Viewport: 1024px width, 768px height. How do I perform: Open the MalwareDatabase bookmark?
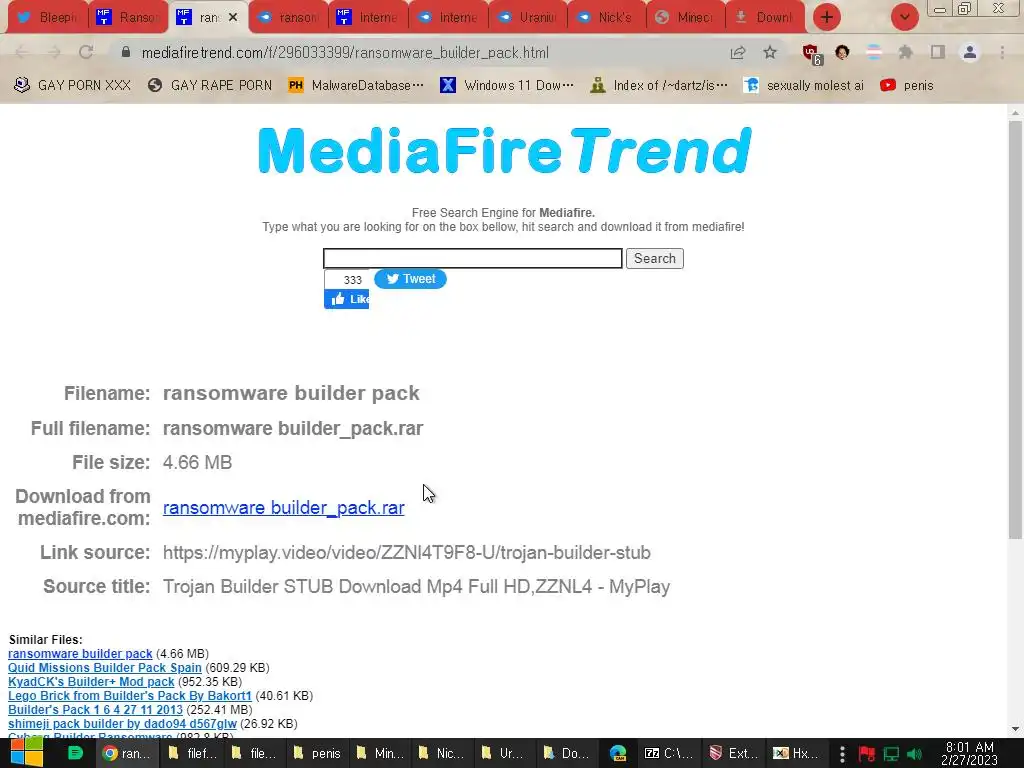357,86
